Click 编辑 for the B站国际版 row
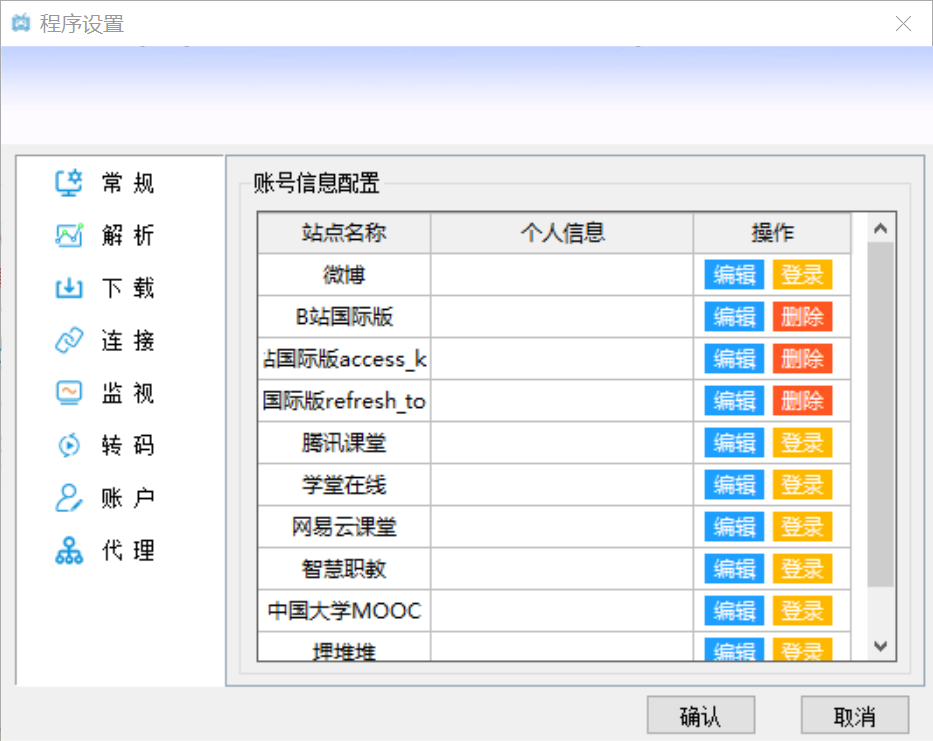 click(x=734, y=317)
